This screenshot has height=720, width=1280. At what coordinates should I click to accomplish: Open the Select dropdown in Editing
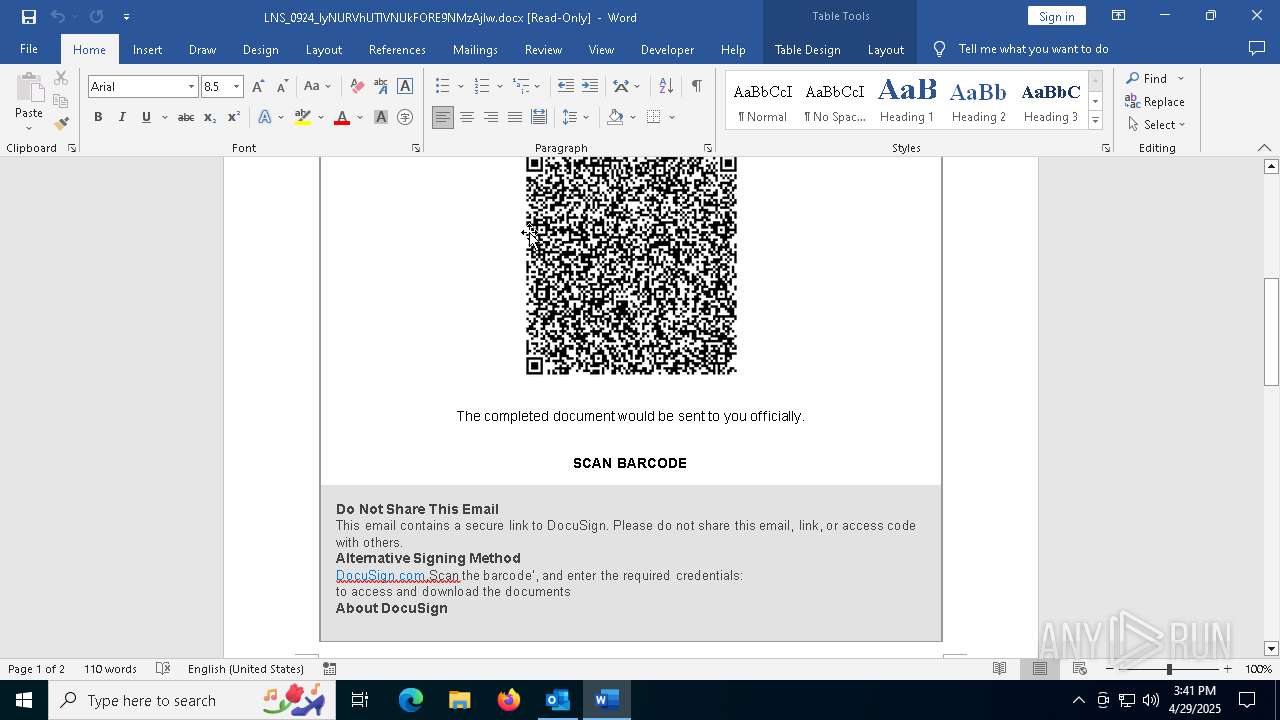click(1156, 124)
